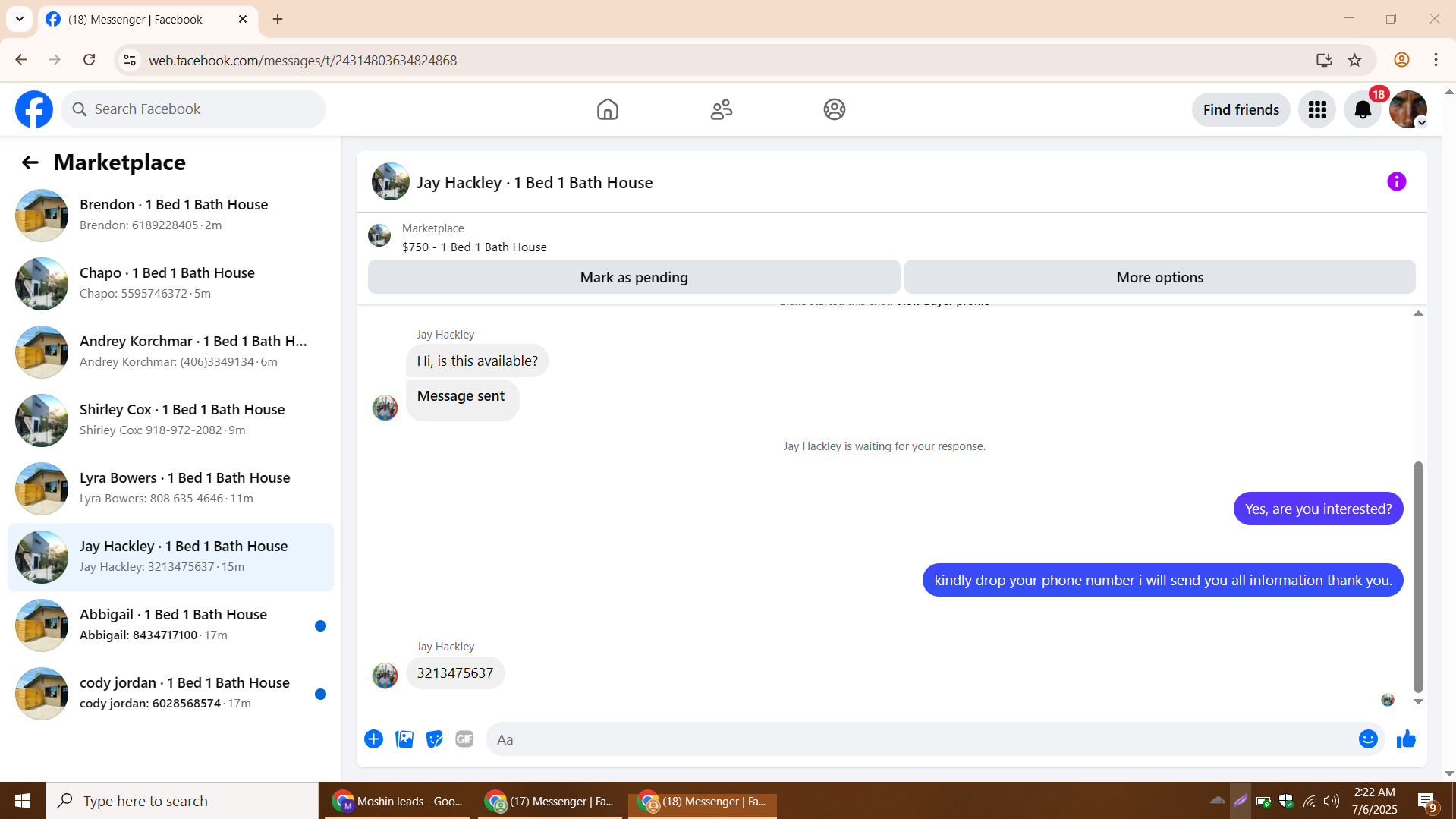Switch to Moshin leads Chrome window

(x=398, y=801)
